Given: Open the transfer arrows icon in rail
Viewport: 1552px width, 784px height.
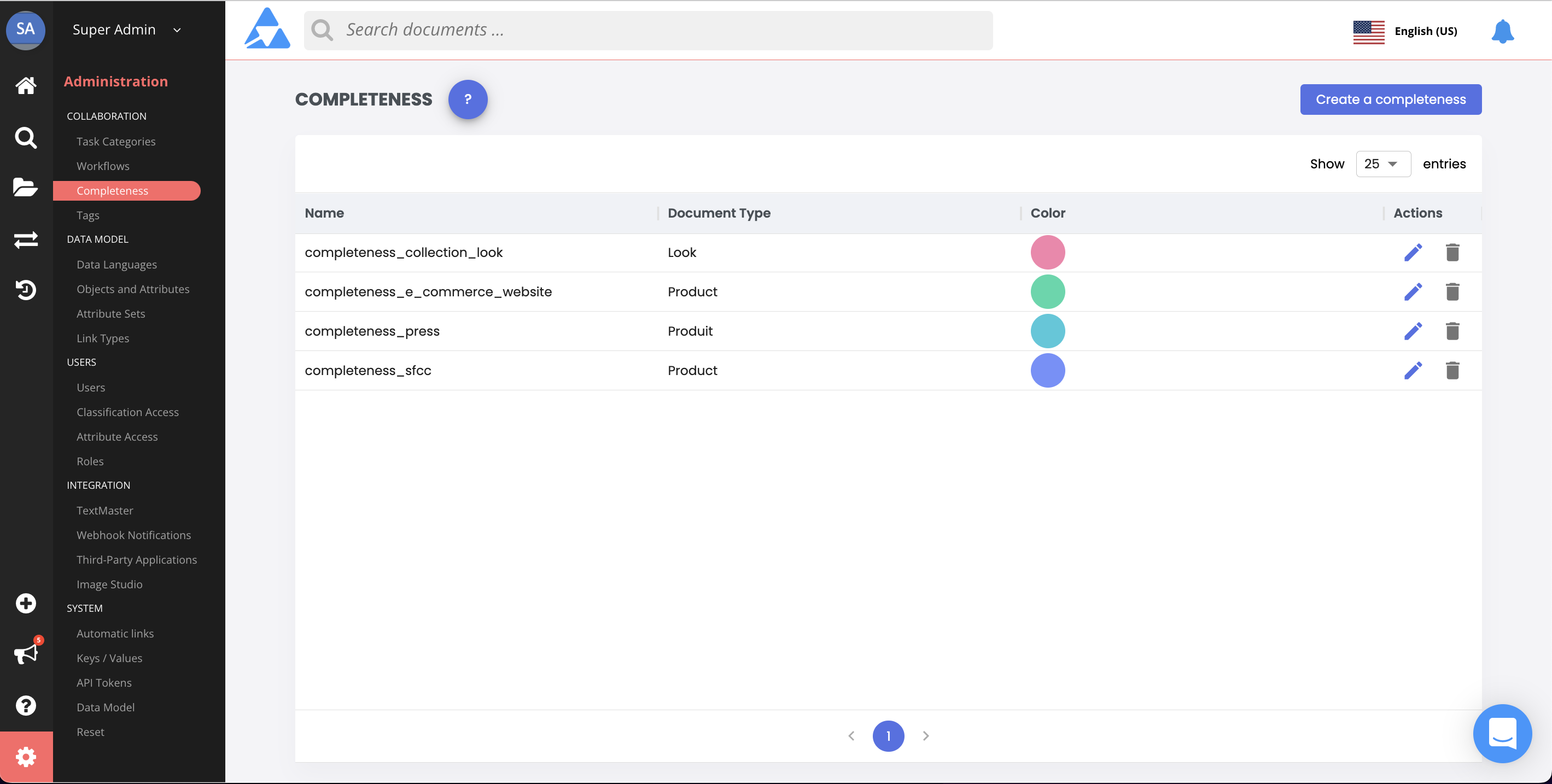Looking at the screenshot, I should tap(25, 239).
